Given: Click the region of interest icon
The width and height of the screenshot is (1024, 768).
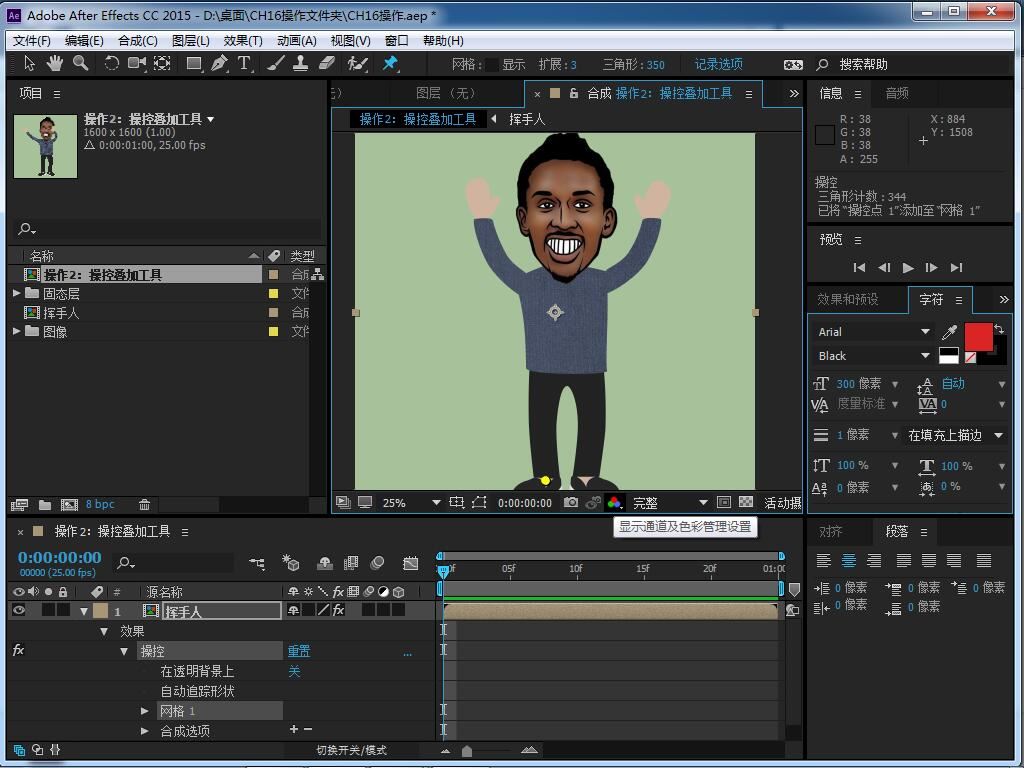Looking at the screenshot, I should pos(724,502).
